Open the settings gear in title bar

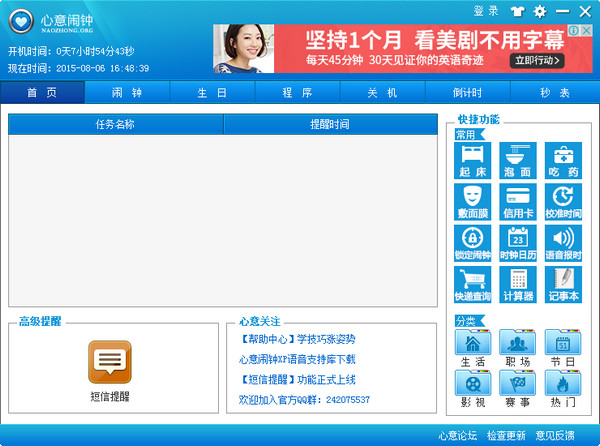540,11
